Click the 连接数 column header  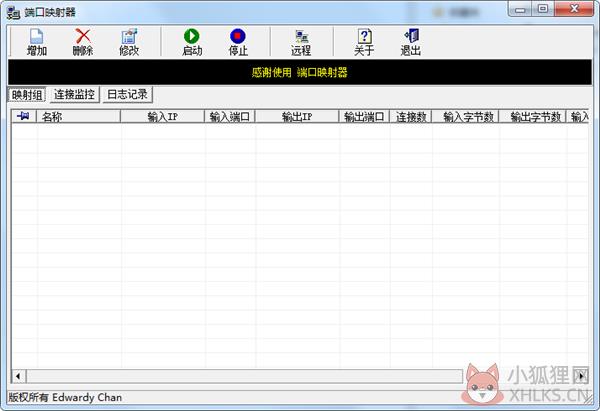tap(411, 116)
